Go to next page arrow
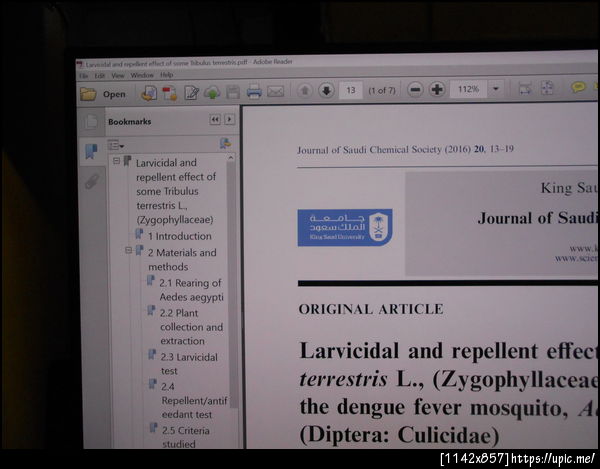This screenshot has height=469, width=600. tap(326, 91)
